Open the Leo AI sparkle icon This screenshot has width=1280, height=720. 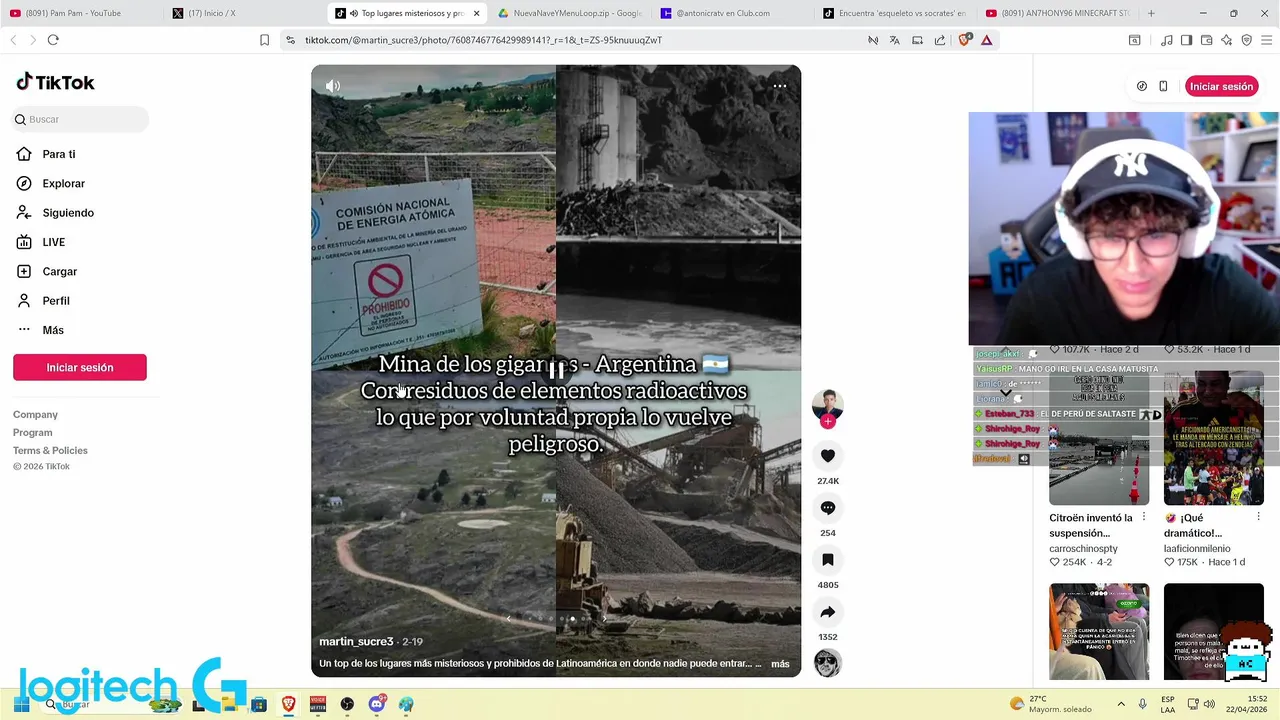point(1226,40)
